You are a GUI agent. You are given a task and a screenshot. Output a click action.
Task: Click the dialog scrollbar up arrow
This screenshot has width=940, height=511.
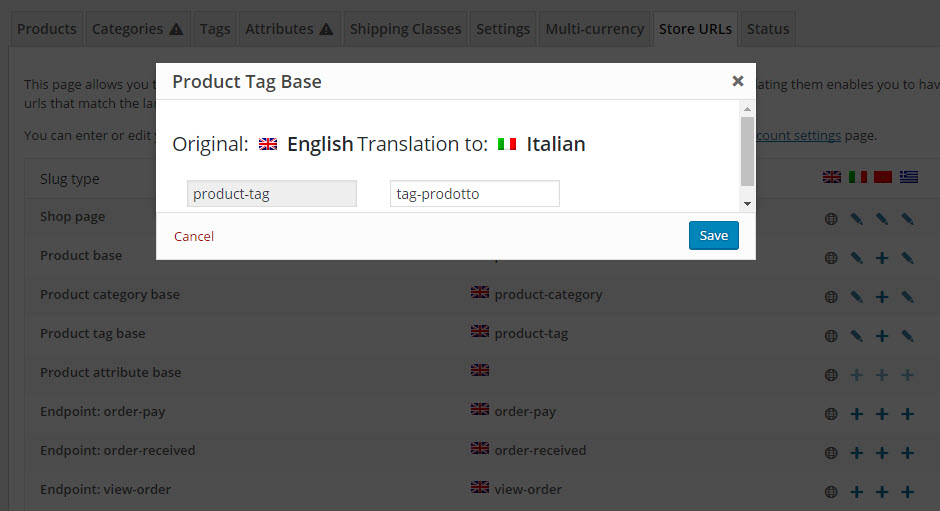click(747, 109)
